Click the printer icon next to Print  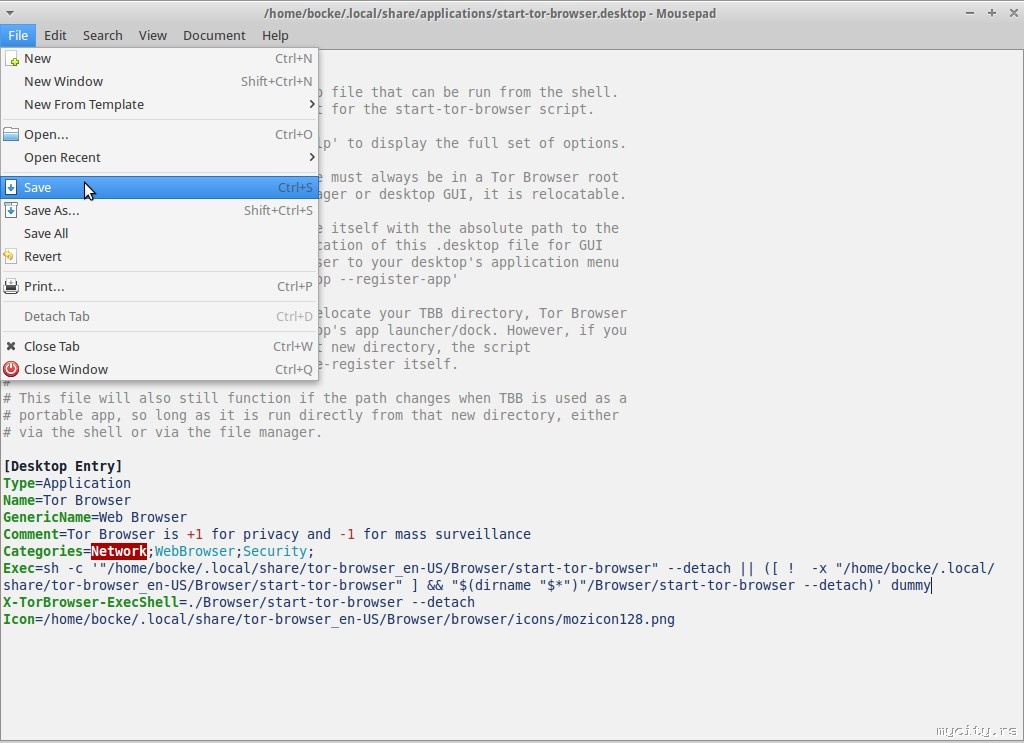[x=11, y=286]
